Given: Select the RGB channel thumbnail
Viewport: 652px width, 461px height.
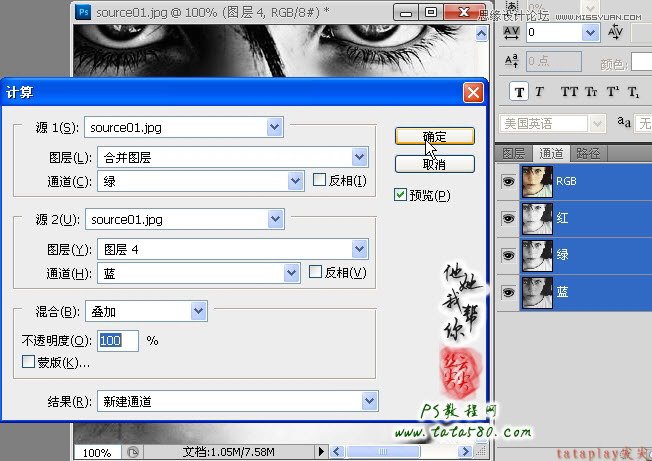Looking at the screenshot, I should 537,182.
